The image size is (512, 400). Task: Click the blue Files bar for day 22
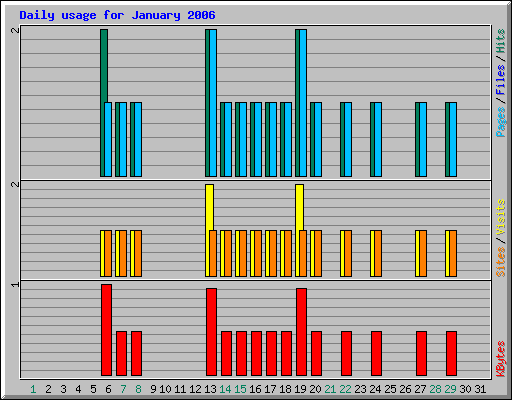[348, 139]
